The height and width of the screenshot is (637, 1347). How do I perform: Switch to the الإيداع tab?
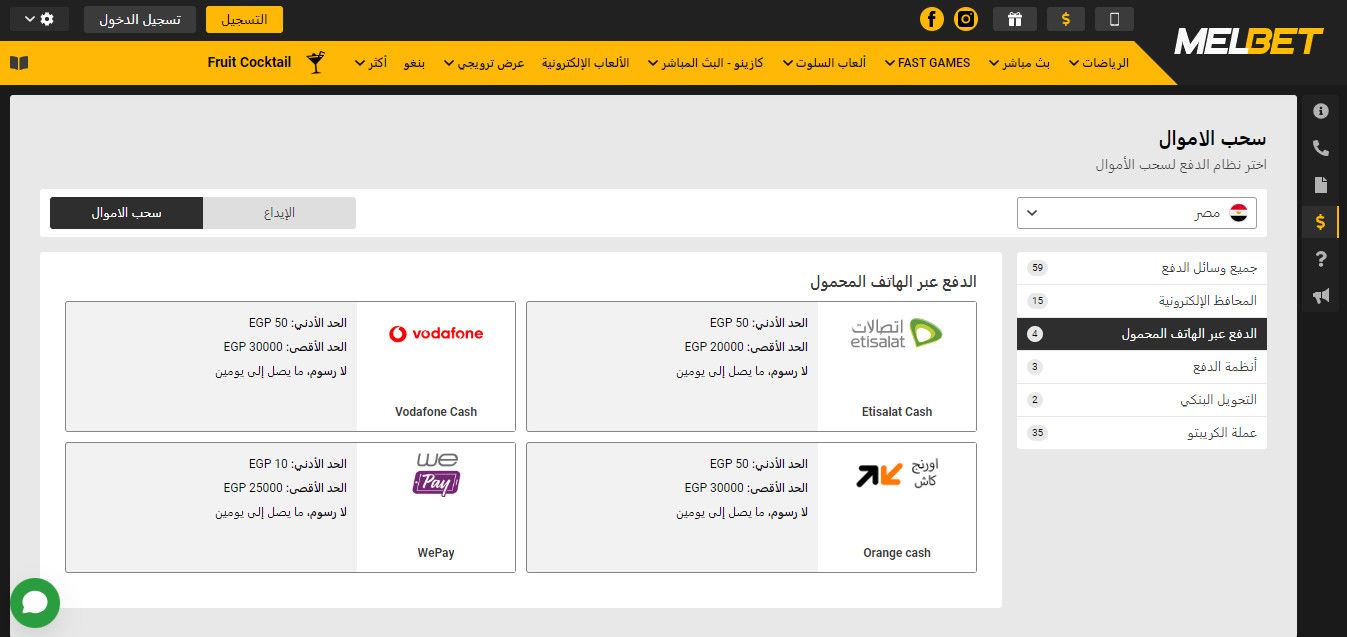(x=279, y=212)
